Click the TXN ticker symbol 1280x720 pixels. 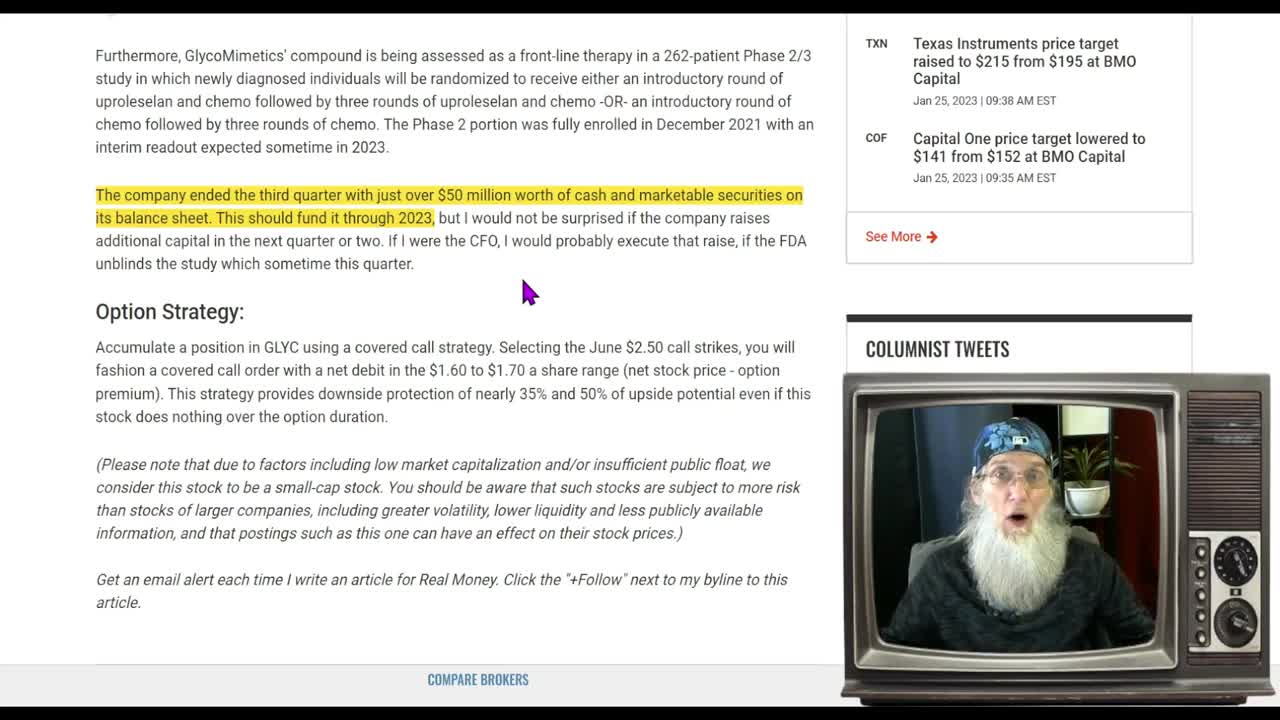click(876, 44)
